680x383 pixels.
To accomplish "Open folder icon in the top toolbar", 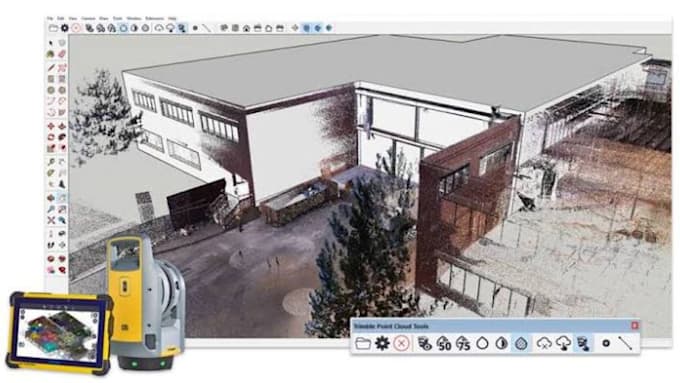I will [x=53, y=28].
